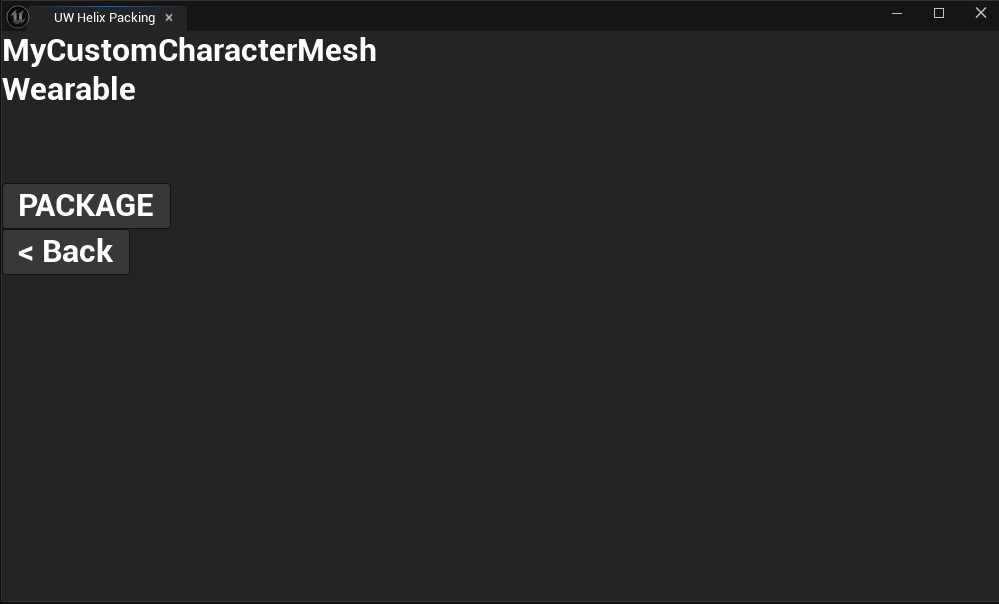Select the MyCustomCharacterMesh heading text
Viewport: 999px width, 604px height.
(x=190, y=50)
